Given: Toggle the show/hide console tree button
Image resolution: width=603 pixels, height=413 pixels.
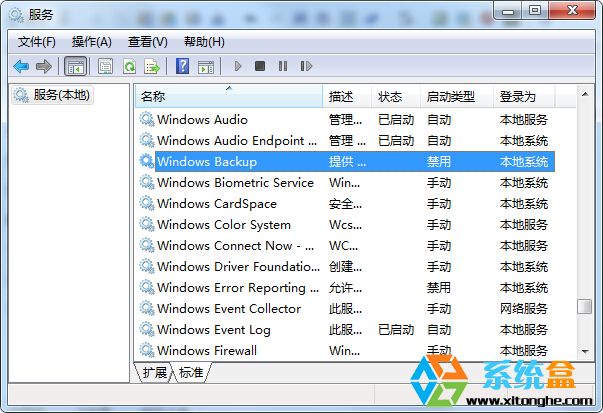Looking at the screenshot, I should (74, 66).
